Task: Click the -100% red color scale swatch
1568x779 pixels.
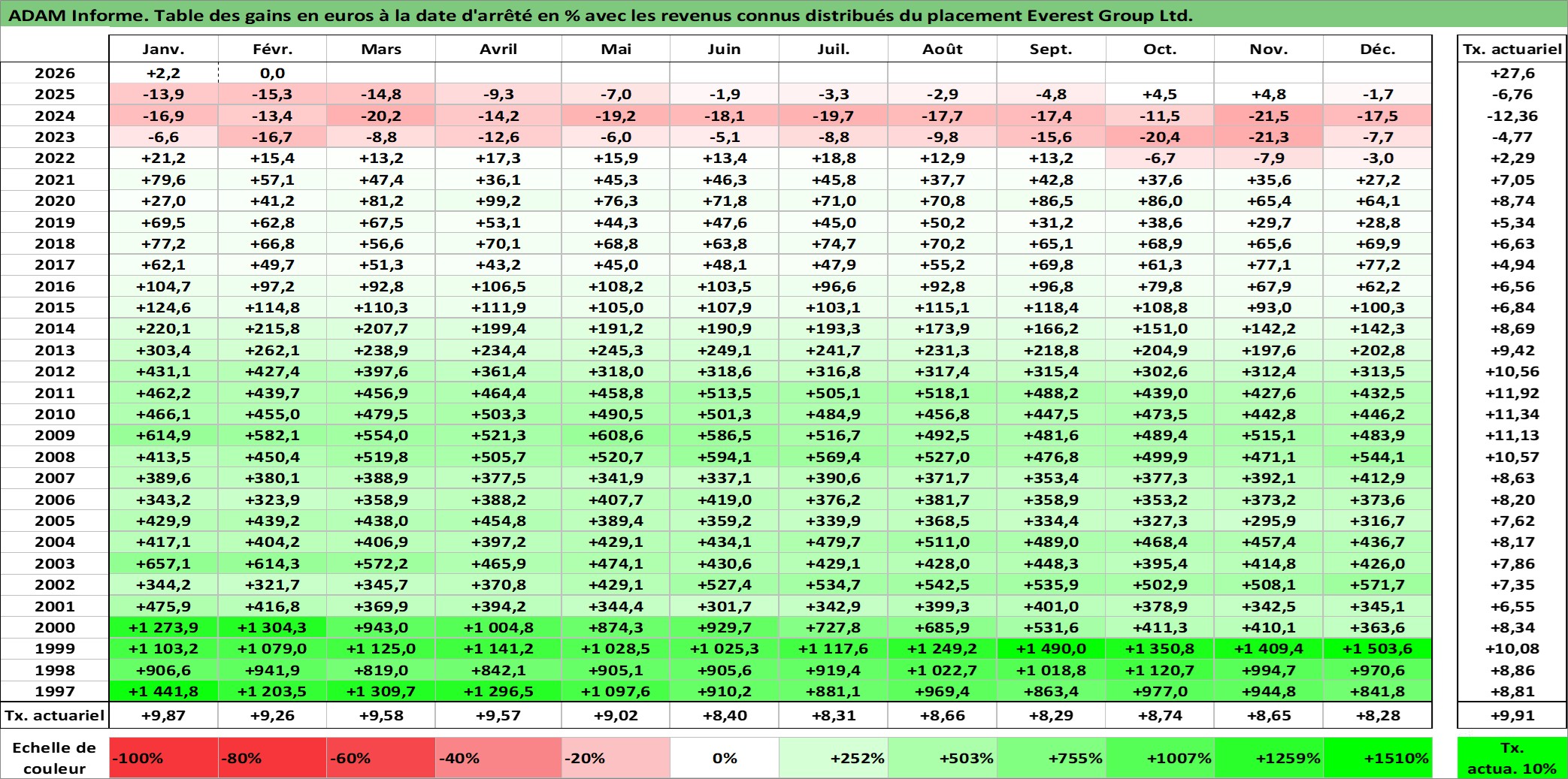Action: tap(164, 758)
